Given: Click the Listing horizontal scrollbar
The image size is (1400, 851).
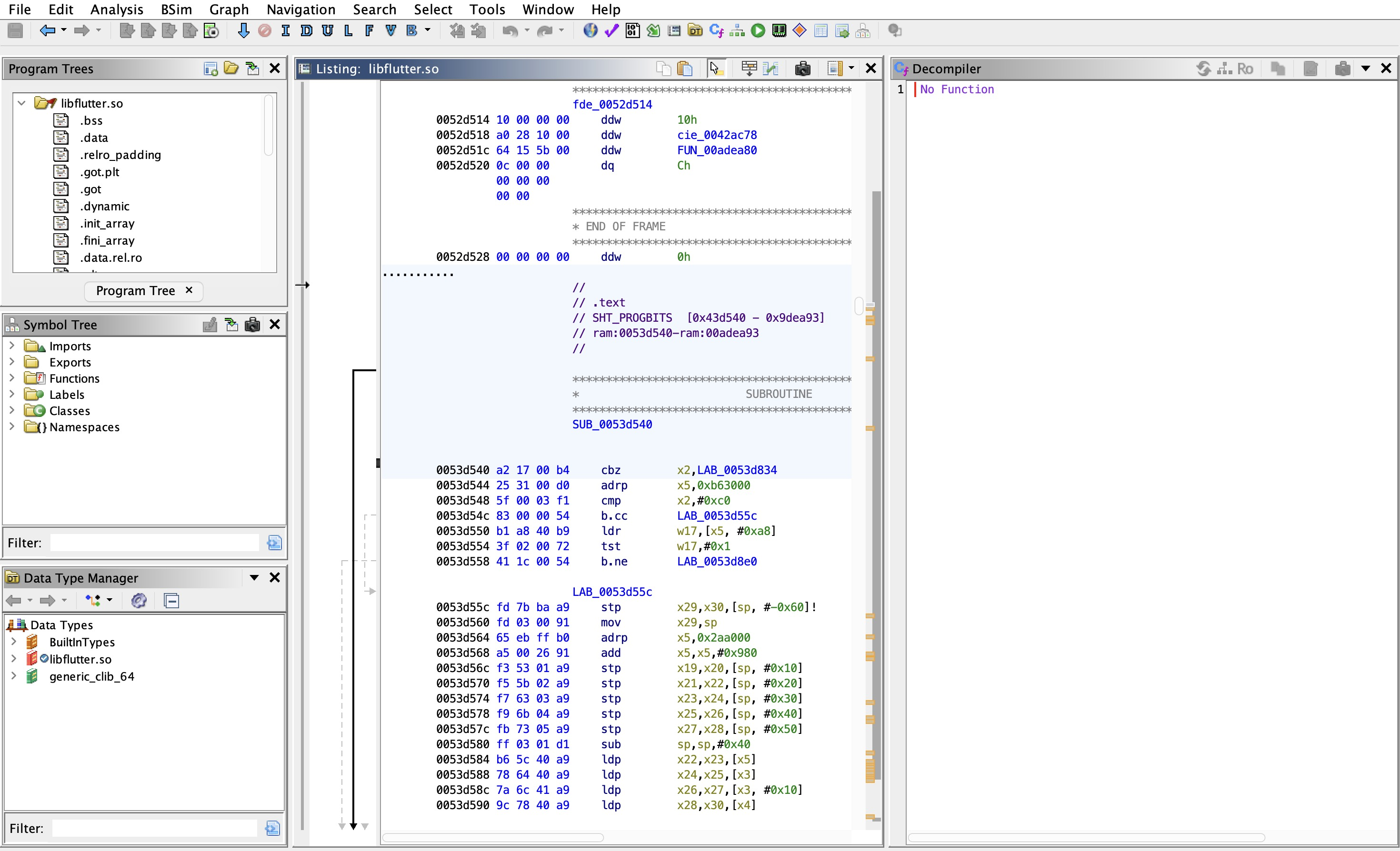Looking at the screenshot, I should click(x=492, y=838).
